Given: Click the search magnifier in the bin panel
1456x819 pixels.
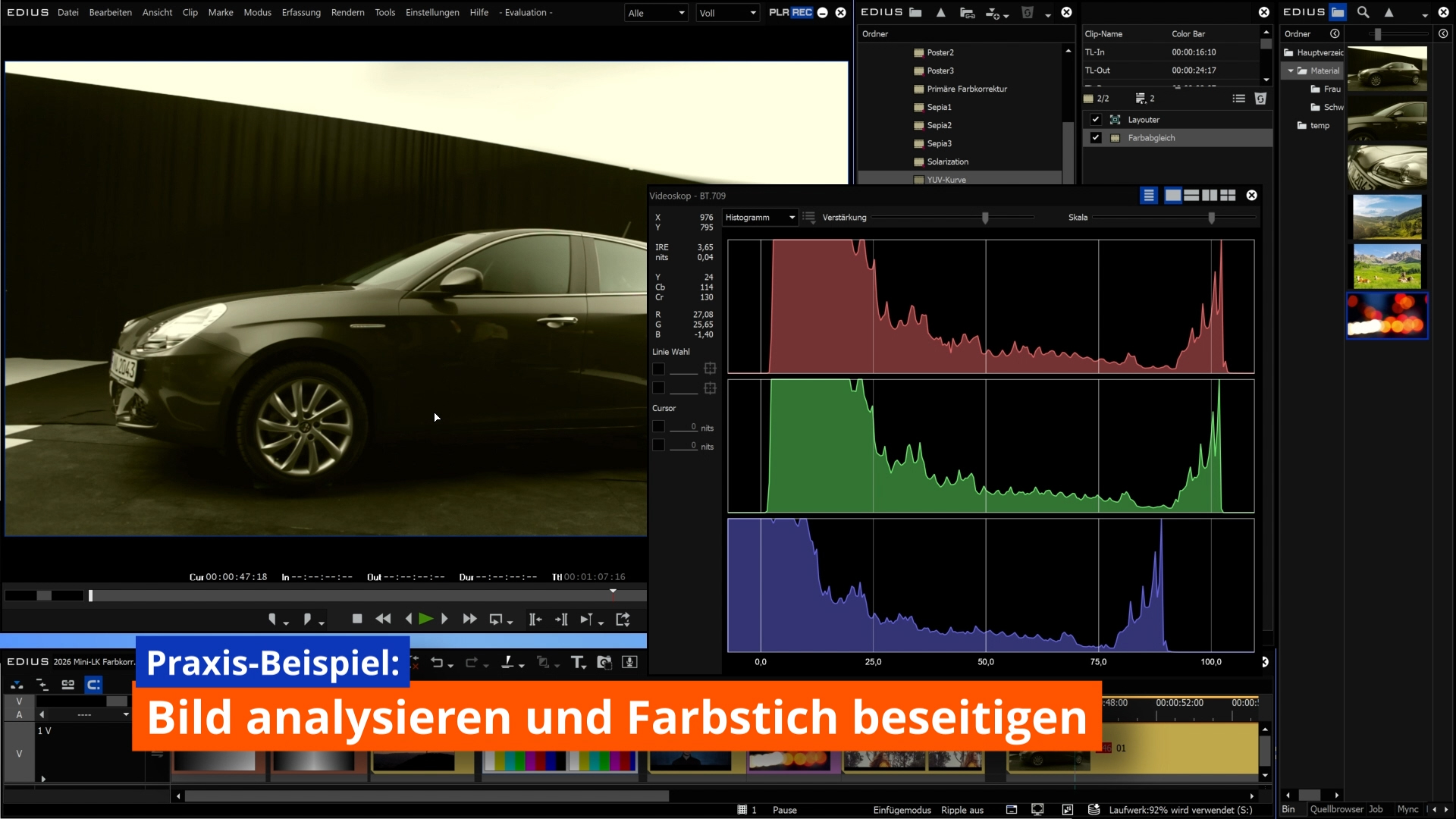Looking at the screenshot, I should coord(1363,12).
